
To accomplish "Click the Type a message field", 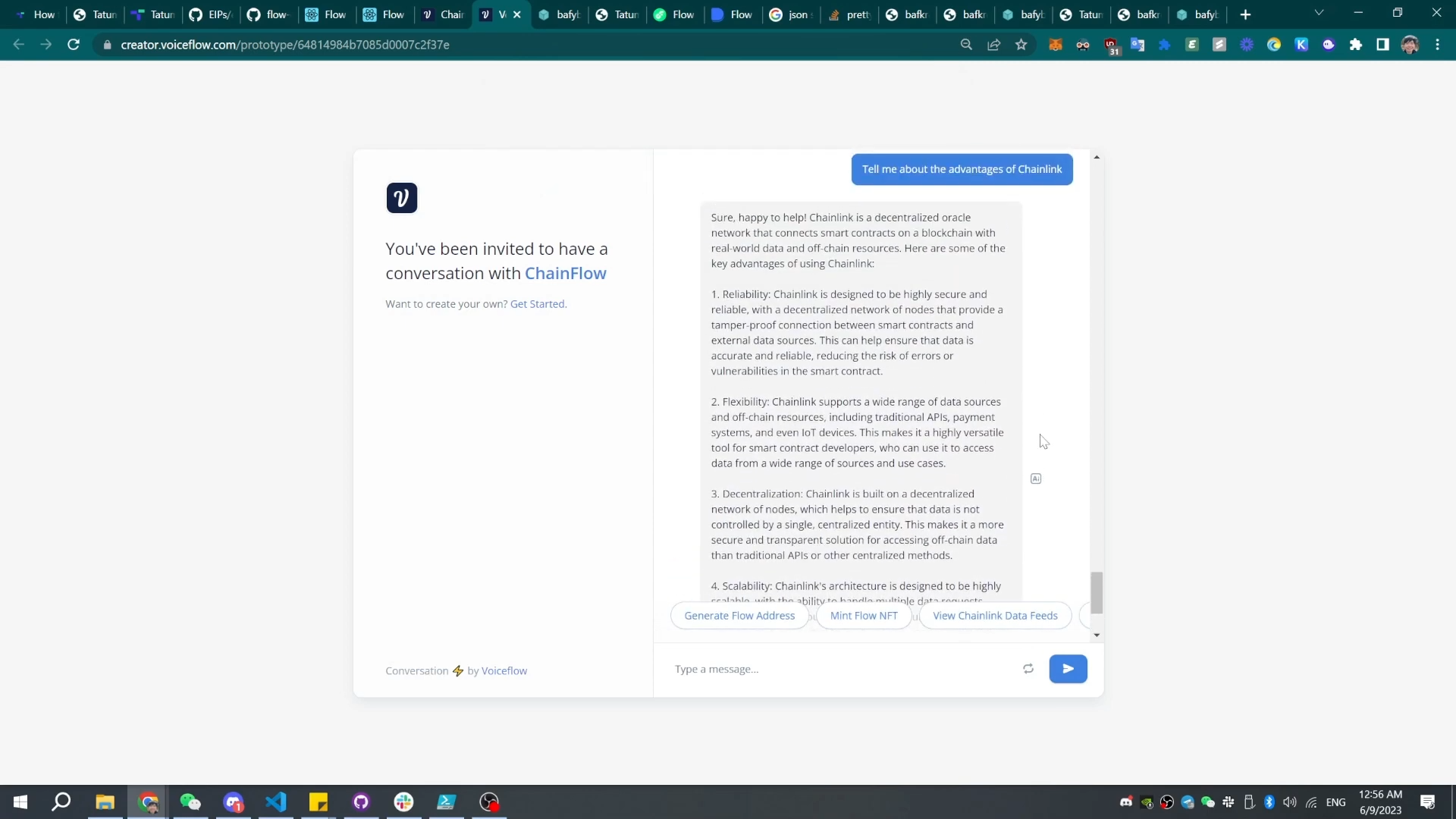I will (834, 669).
